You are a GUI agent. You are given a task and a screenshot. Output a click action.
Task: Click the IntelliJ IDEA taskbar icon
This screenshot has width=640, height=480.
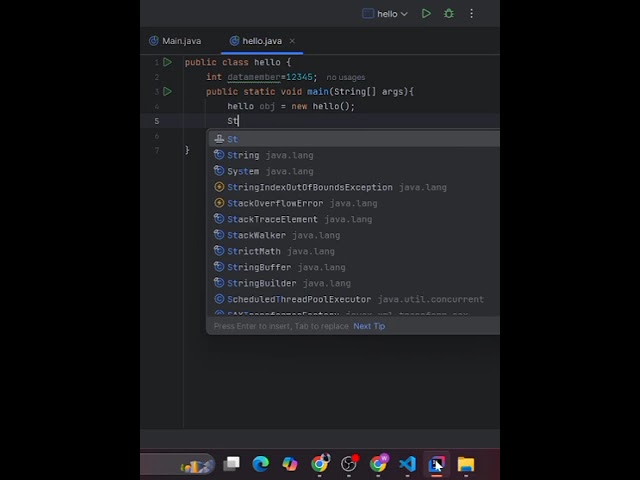(x=437, y=464)
